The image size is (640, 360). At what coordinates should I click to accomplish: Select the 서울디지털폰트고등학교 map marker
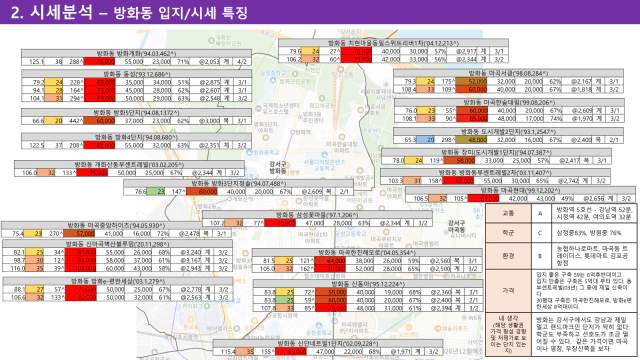point(324,155)
